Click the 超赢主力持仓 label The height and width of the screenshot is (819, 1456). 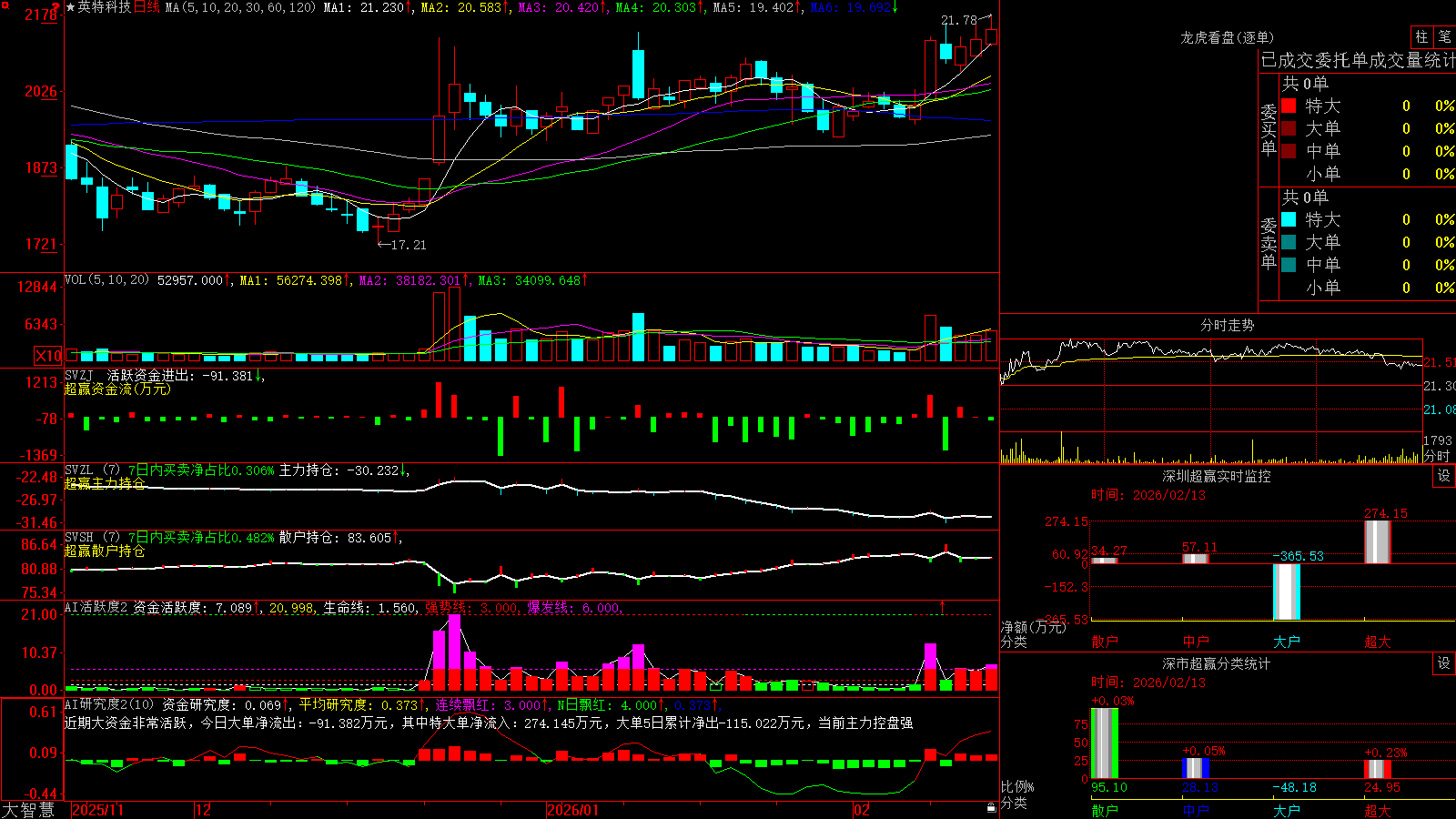(105, 483)
